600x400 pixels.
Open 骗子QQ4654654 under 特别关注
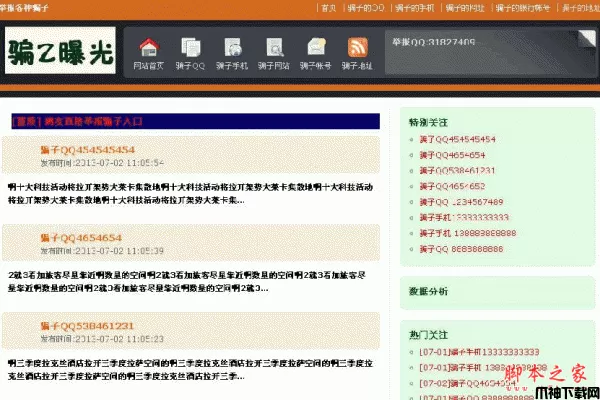click(x=452, y=155)
